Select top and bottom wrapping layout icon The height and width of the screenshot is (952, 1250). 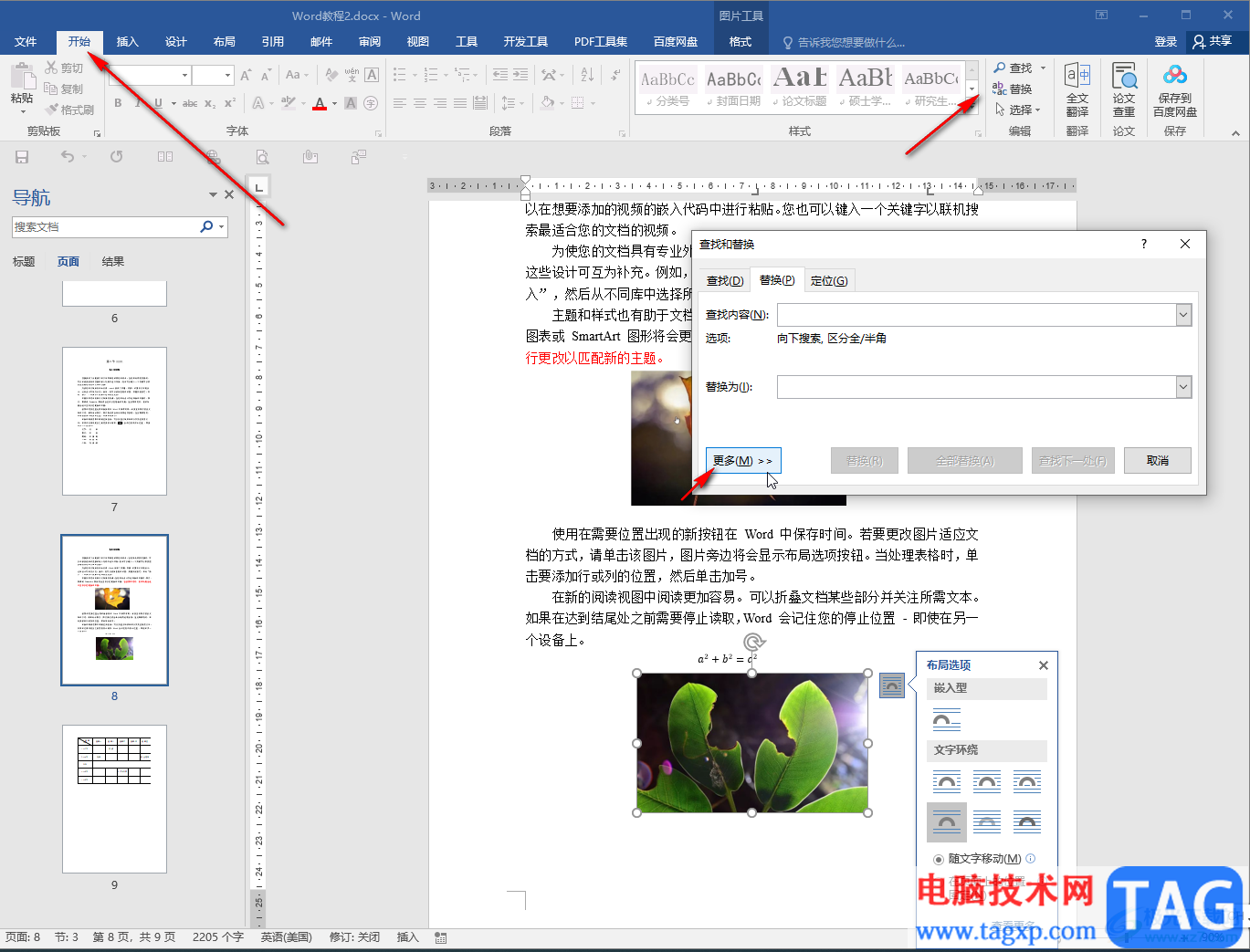[x=947, y=822]
